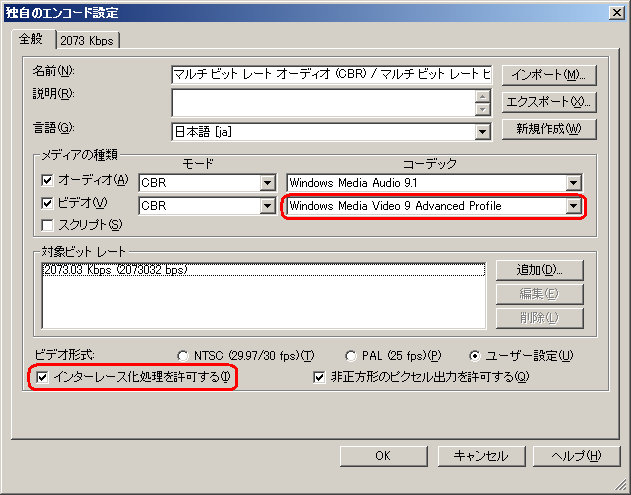
Task: Open the audio CBR mode dropdown arrow
Action: click(x=267, y=183)
